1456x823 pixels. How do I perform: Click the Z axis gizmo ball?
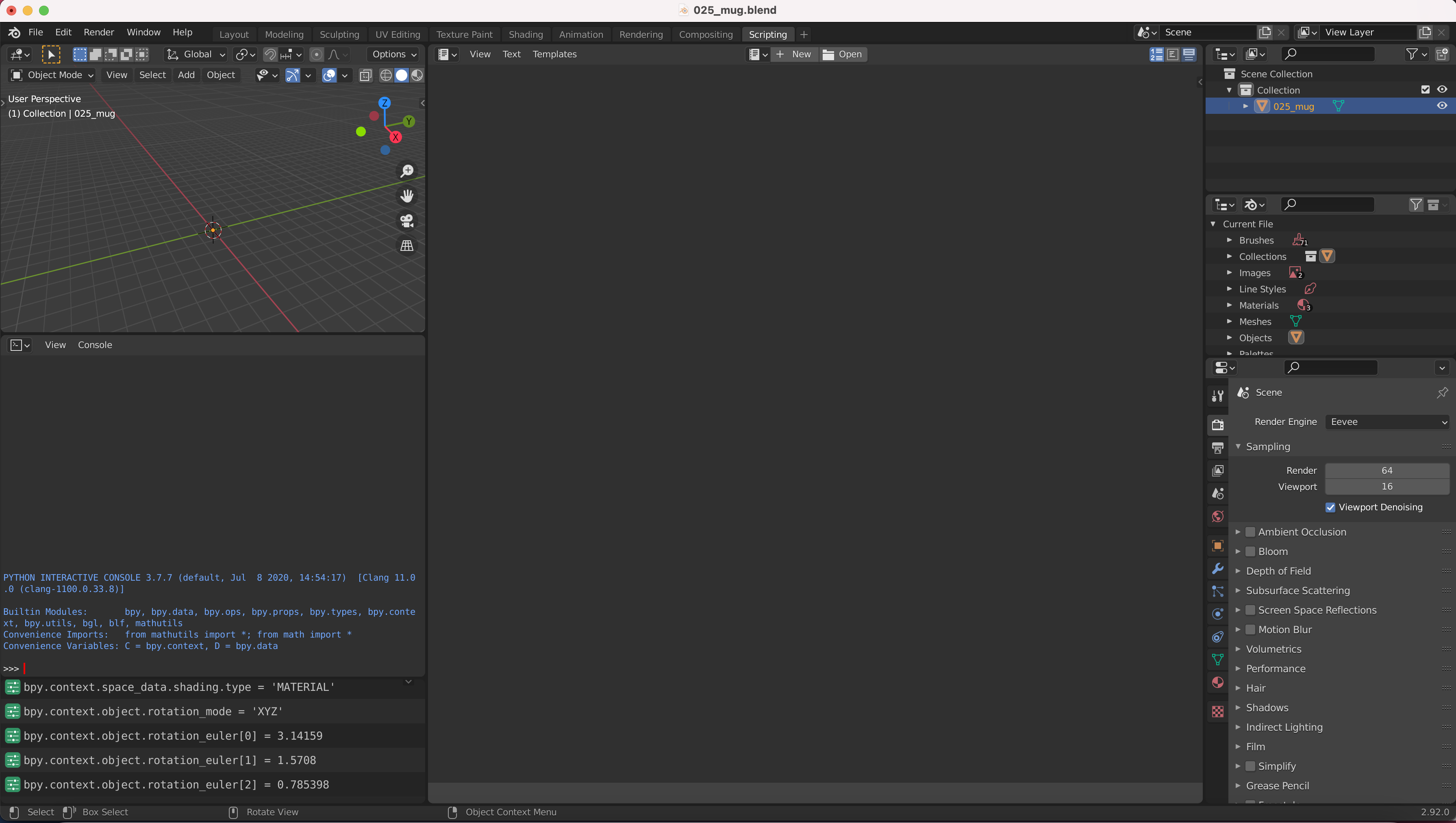pyautogui.click(x=385, y=103)
